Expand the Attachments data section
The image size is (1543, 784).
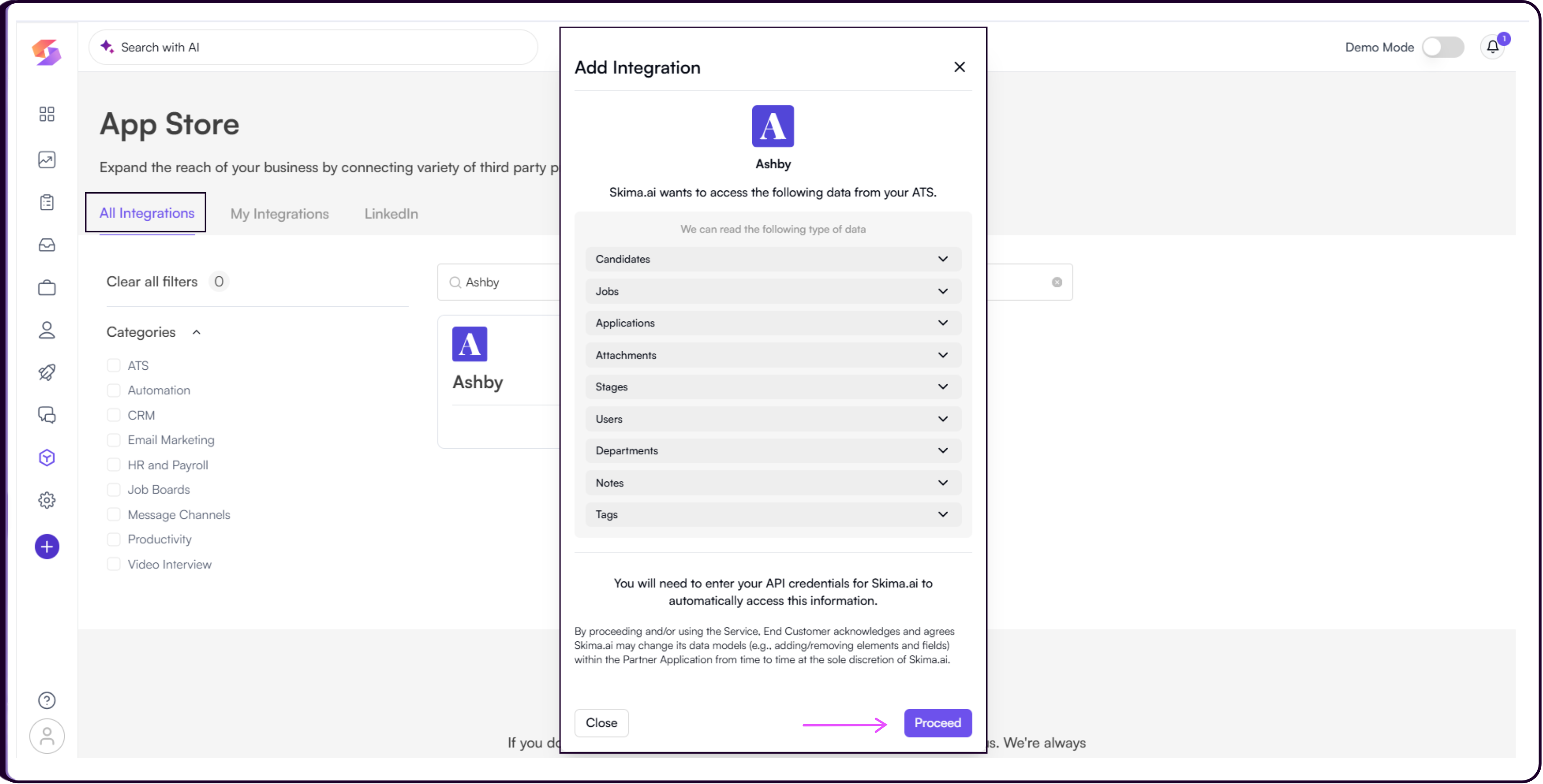[x=773, y=355]
